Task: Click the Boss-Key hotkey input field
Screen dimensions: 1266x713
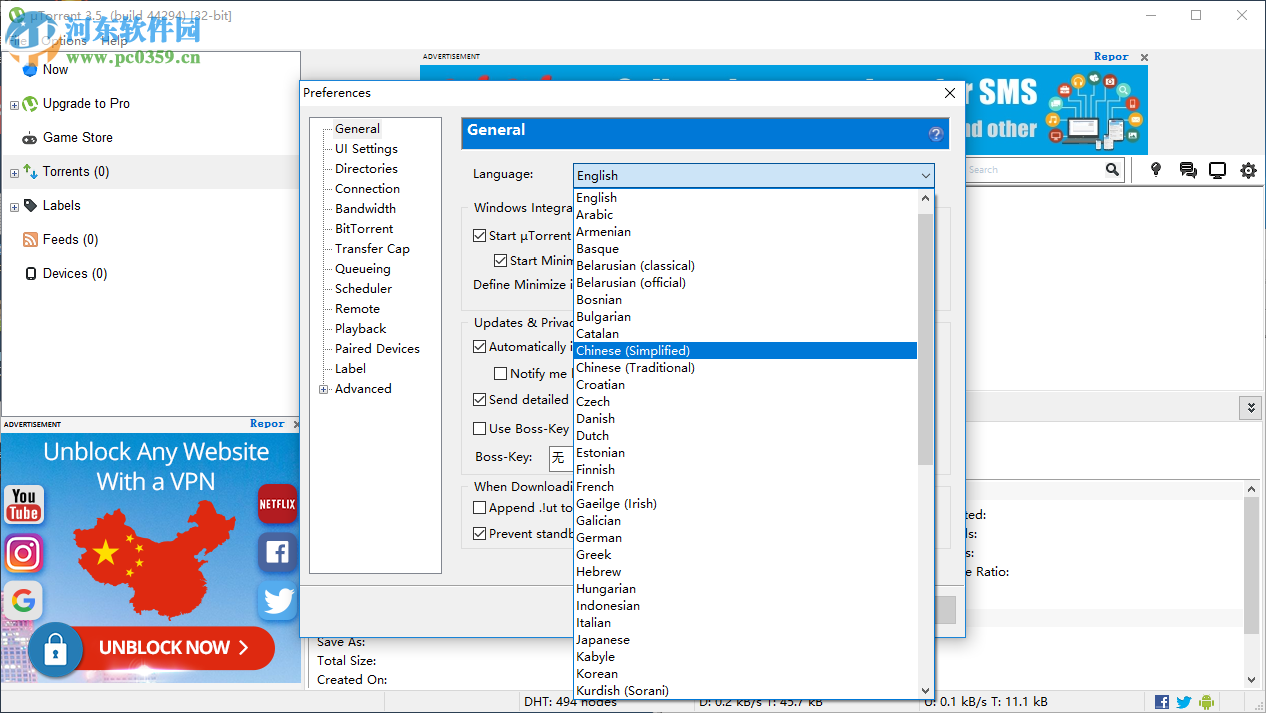Action: pos(559,457)
